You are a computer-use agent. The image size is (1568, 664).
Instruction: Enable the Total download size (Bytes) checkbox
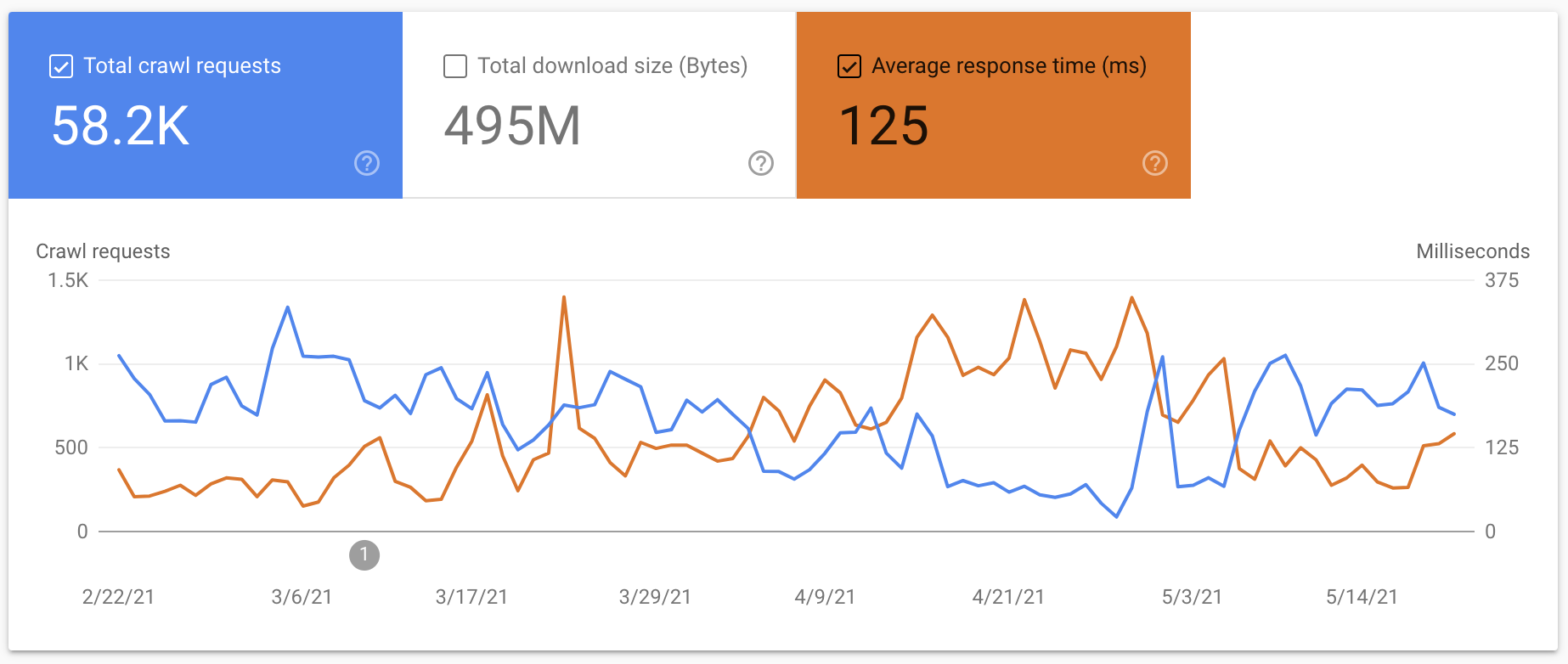pyautogui.click(x=455, y=66)
